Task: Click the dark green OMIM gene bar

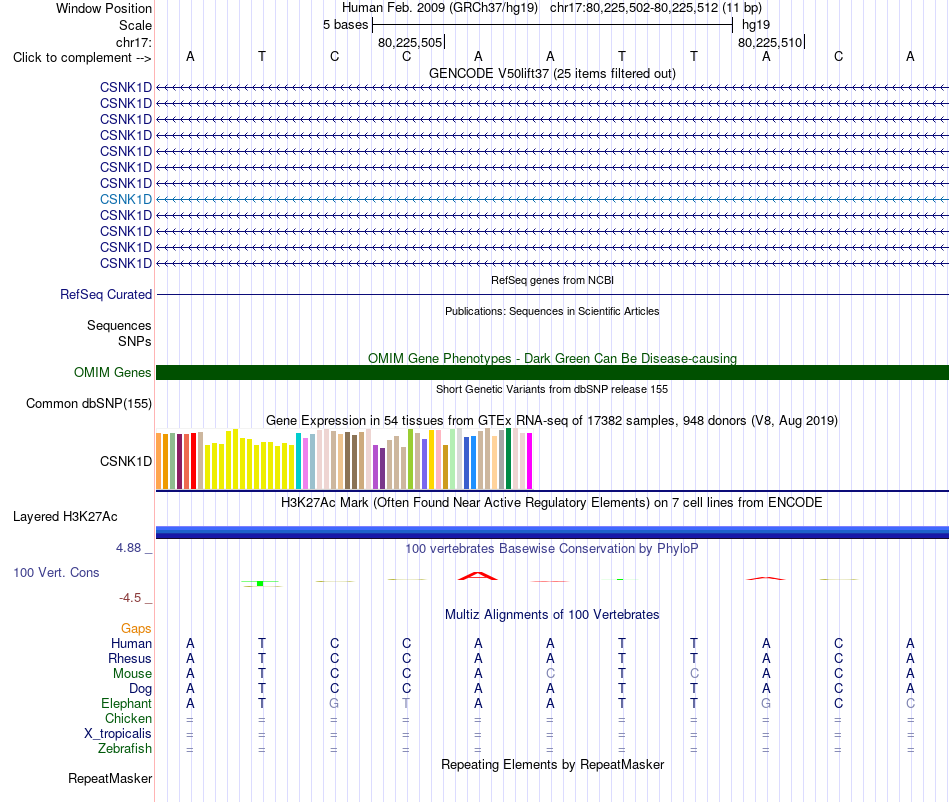Action: [x=552, y=373]
